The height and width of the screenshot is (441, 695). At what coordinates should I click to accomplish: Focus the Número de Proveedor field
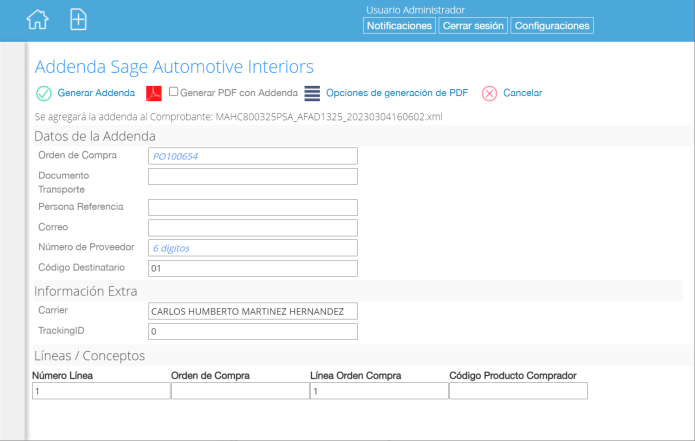[253, 248]
